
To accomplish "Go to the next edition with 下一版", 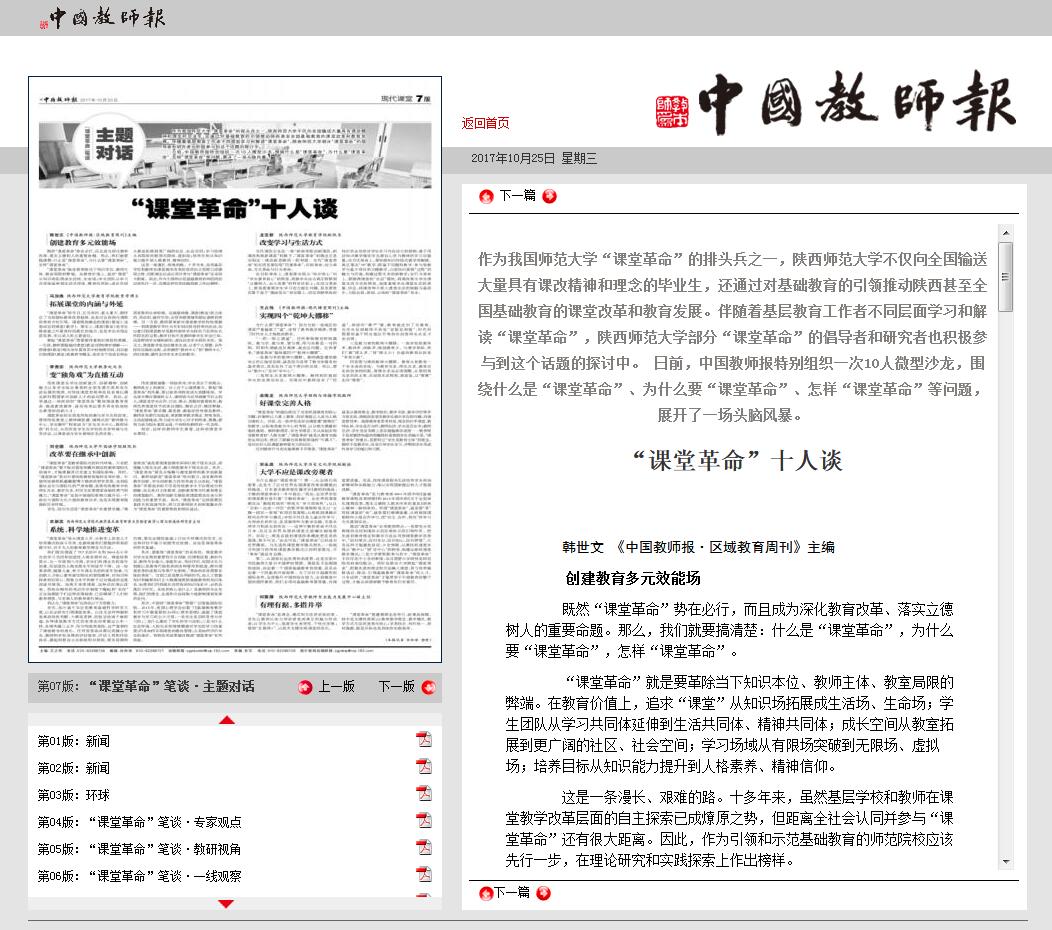I will [x=397, y=686].
